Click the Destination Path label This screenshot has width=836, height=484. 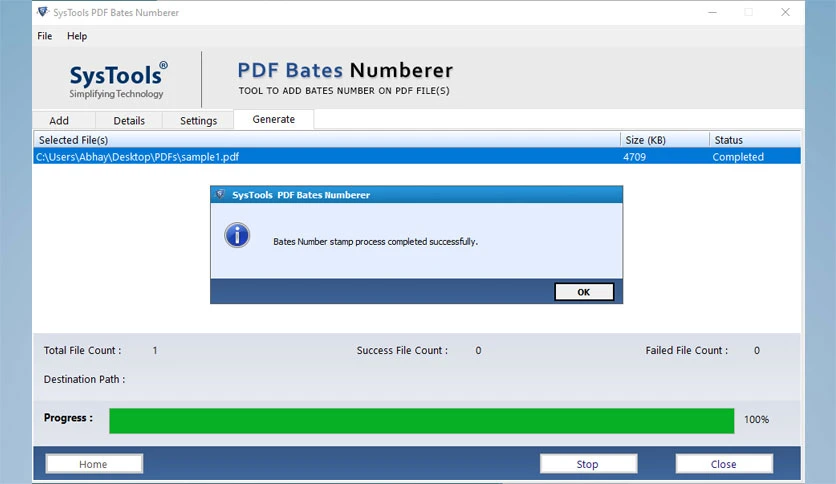pyautogui.click(x=84, y=379)
